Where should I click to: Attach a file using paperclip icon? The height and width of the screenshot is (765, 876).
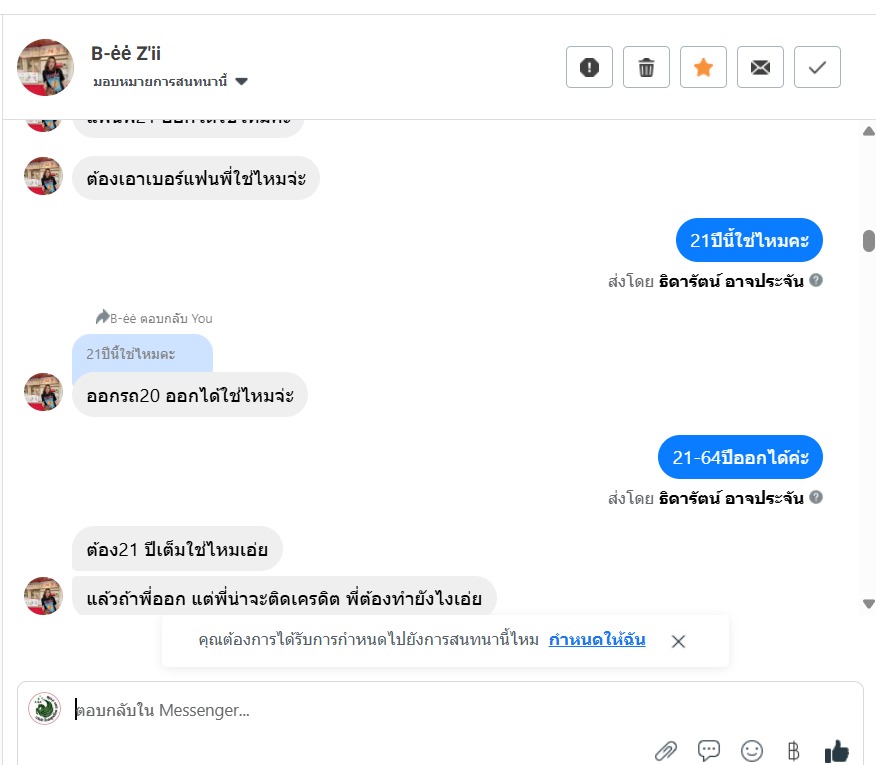[x=665, y=751]
